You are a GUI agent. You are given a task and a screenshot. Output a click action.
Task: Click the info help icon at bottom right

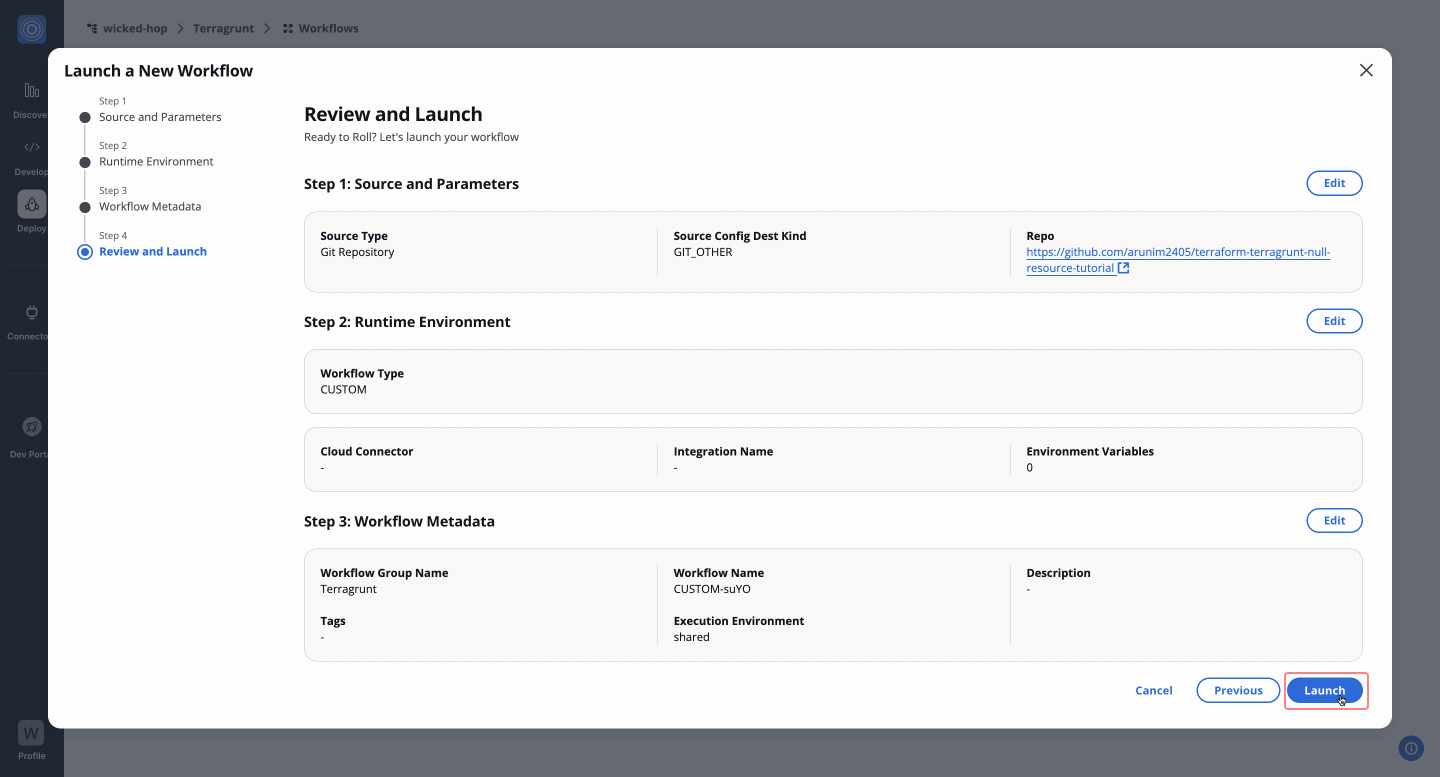pos(1410,748)
